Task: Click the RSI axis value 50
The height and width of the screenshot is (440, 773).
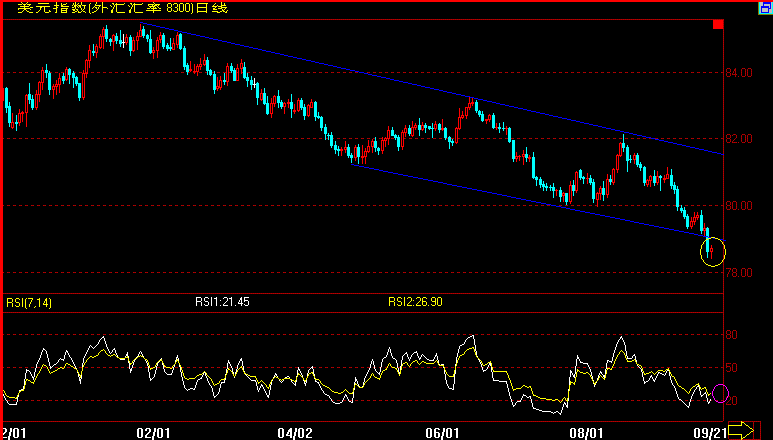Action: point(732,368)
